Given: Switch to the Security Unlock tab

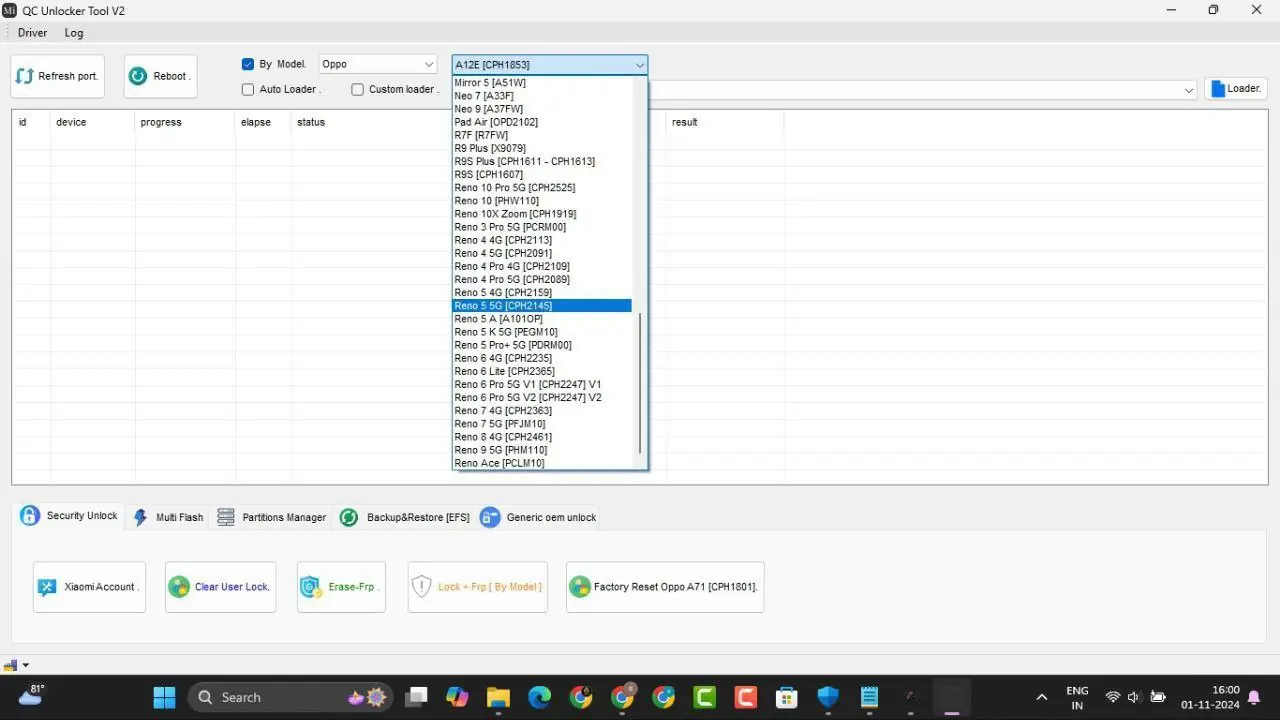Looking at the screenshot, I should pos(69,516).
